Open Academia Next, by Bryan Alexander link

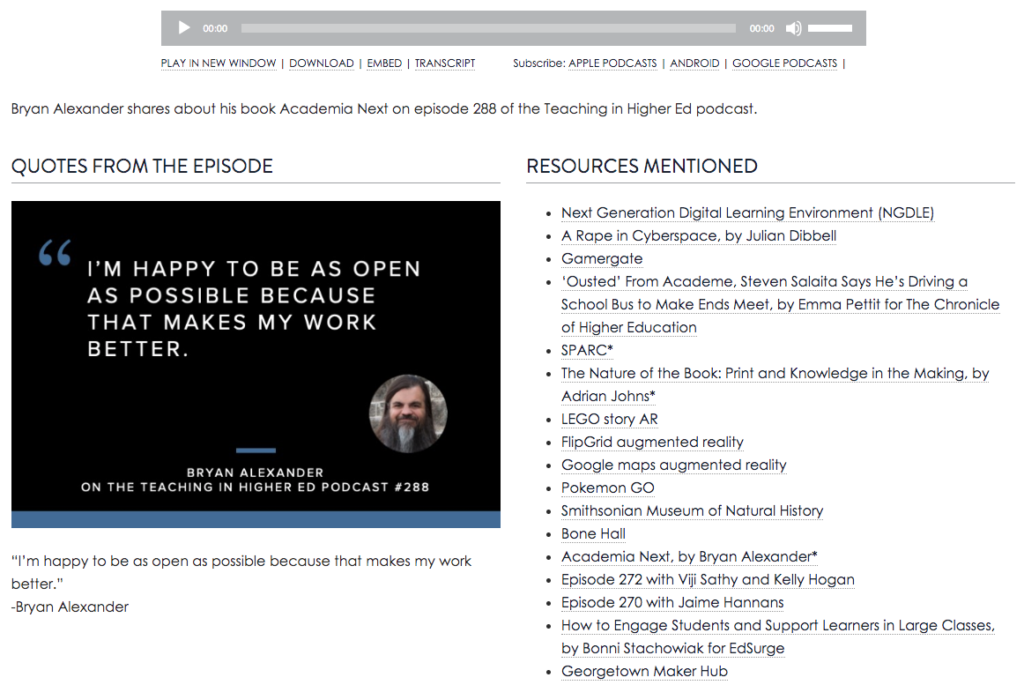point(689,556)
